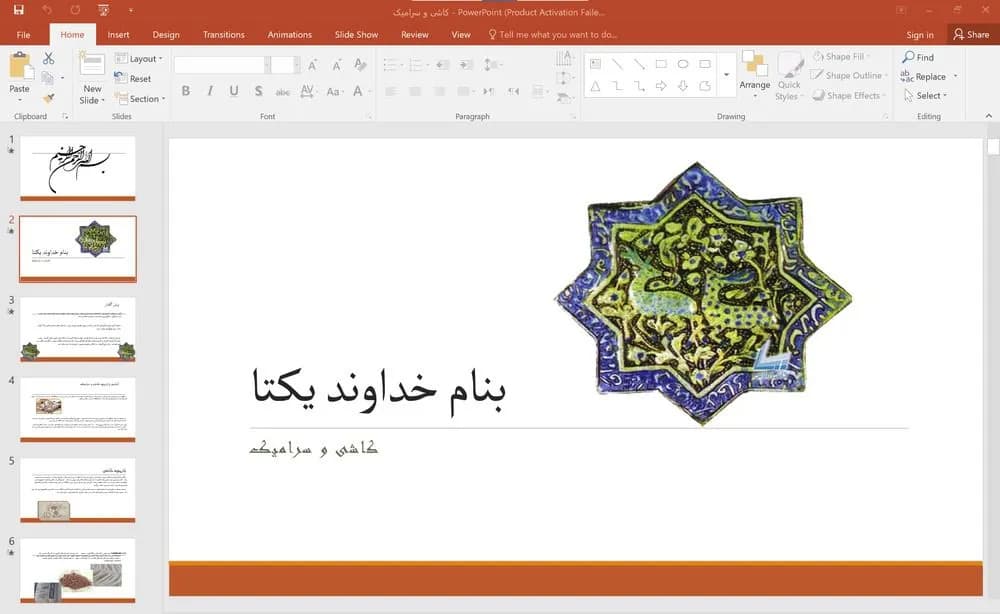1000x614 pixels.
Task: Add a New Slide
Action: click(92, 78)
